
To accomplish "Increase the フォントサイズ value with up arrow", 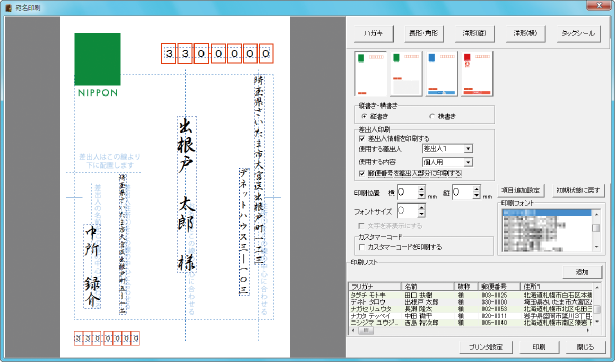I will click(x=421, y=208).
